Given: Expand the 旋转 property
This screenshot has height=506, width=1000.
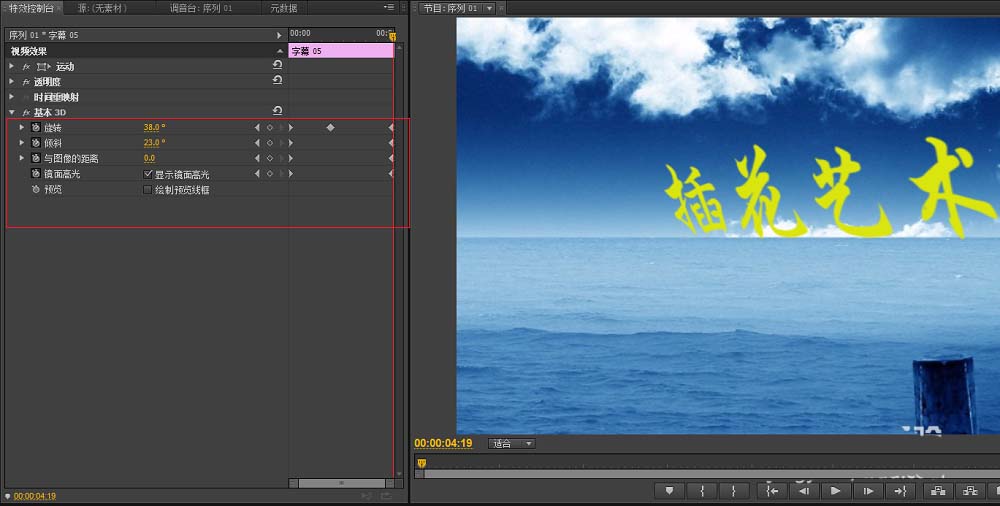Looking at the screenshot, I should [22, 128].
